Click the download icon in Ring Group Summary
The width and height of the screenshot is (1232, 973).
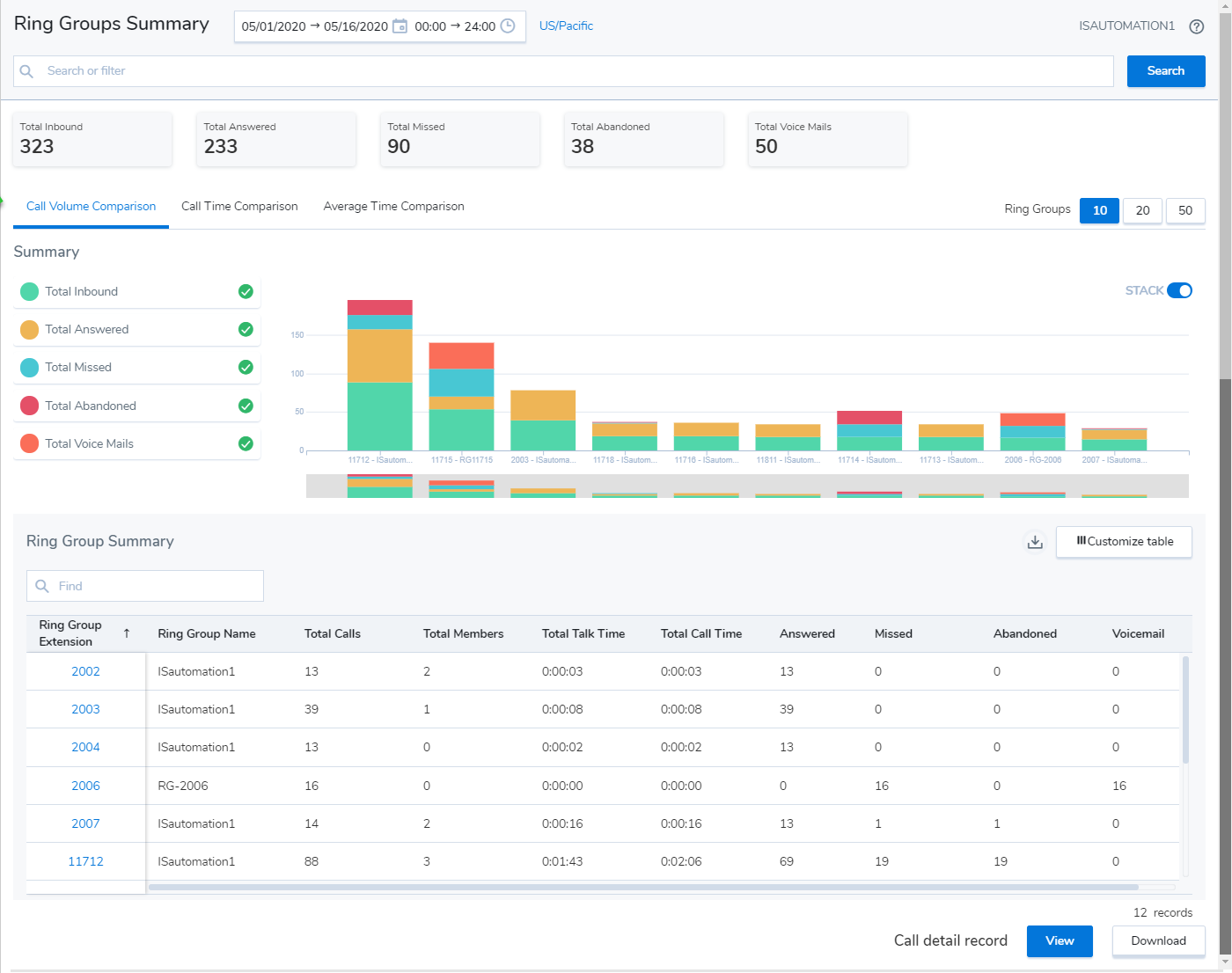point(1035,543)
